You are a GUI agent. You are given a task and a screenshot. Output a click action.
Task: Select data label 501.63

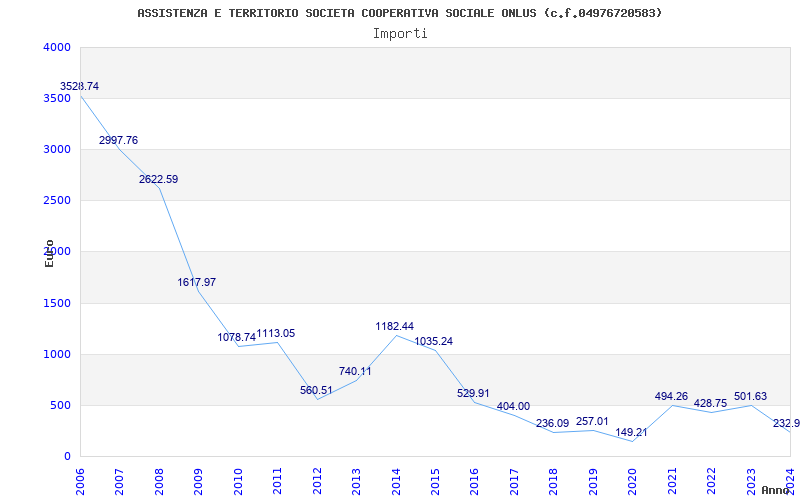coord(751,396)
